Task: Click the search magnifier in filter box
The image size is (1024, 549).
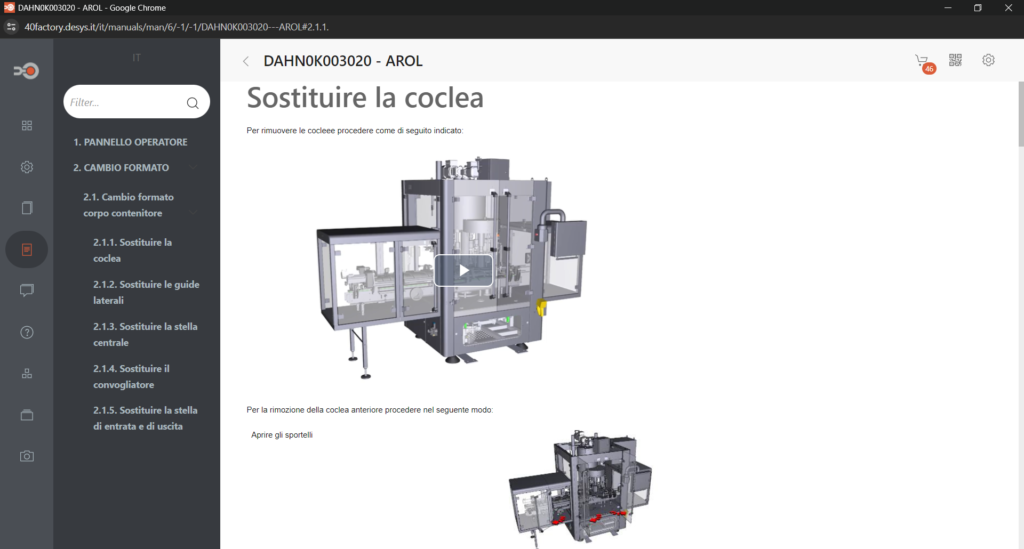Action: pyautogui.click(x=193, y=103)
